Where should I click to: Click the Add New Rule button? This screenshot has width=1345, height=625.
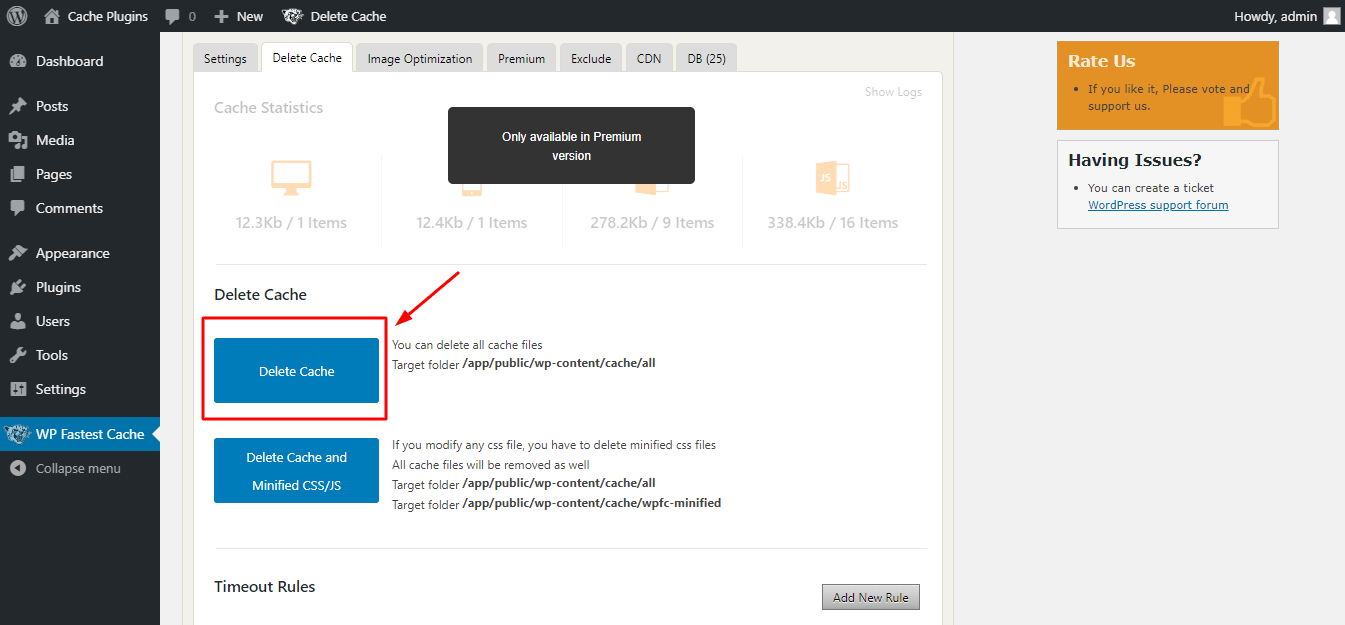[x=870, y=597]
